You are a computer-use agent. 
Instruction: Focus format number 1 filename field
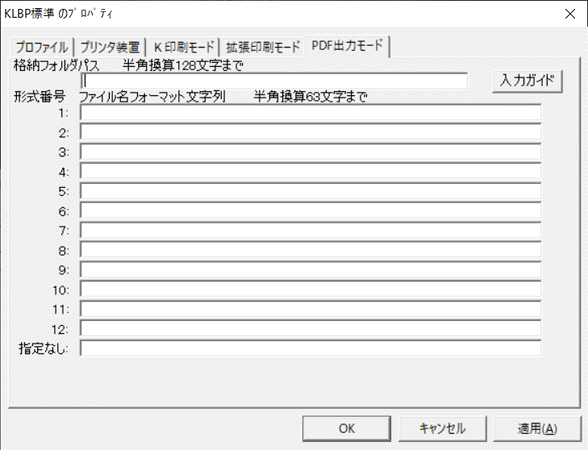point(310,112)
